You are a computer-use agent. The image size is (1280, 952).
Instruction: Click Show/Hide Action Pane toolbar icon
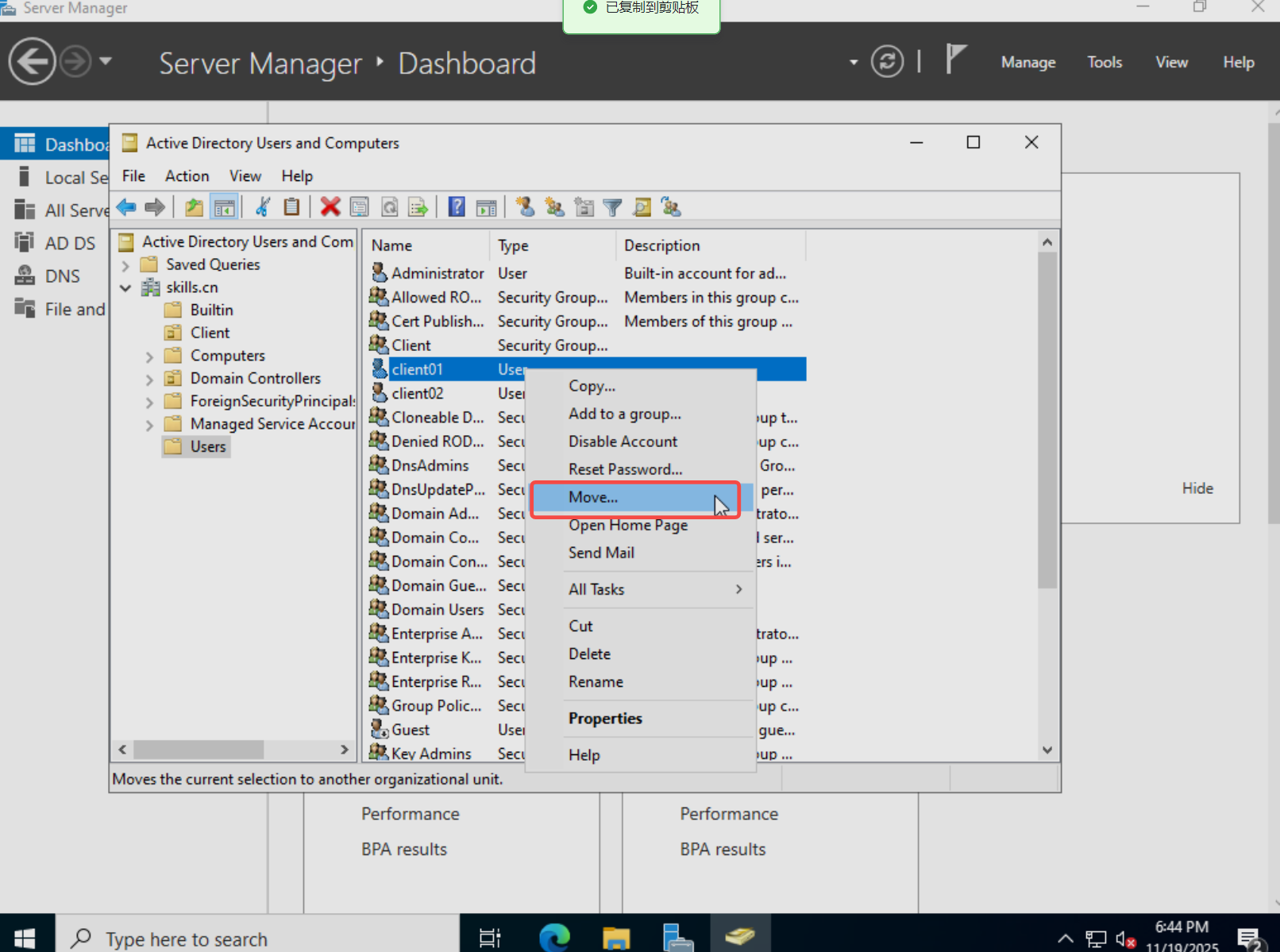click(x=486, y=207)
